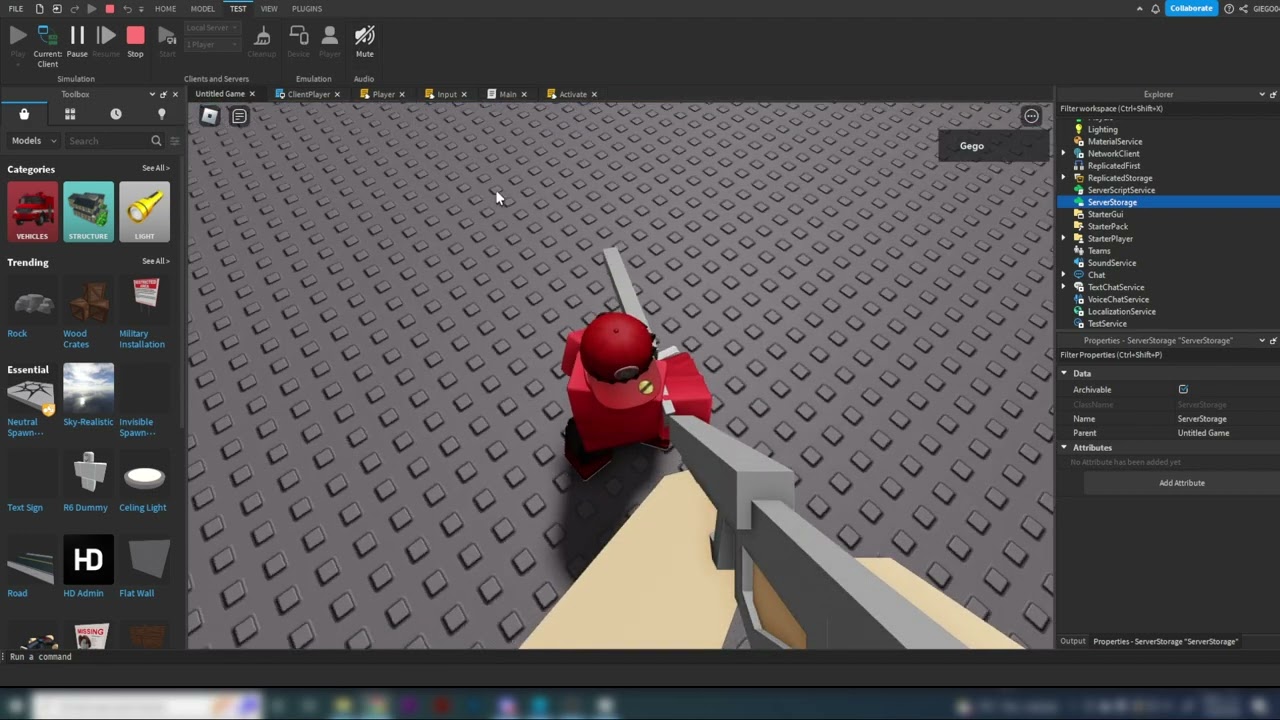Open the notifications bell icon
Image resolution: width=1280 pixels, height=720 pixels.
tap(1155, 9)
